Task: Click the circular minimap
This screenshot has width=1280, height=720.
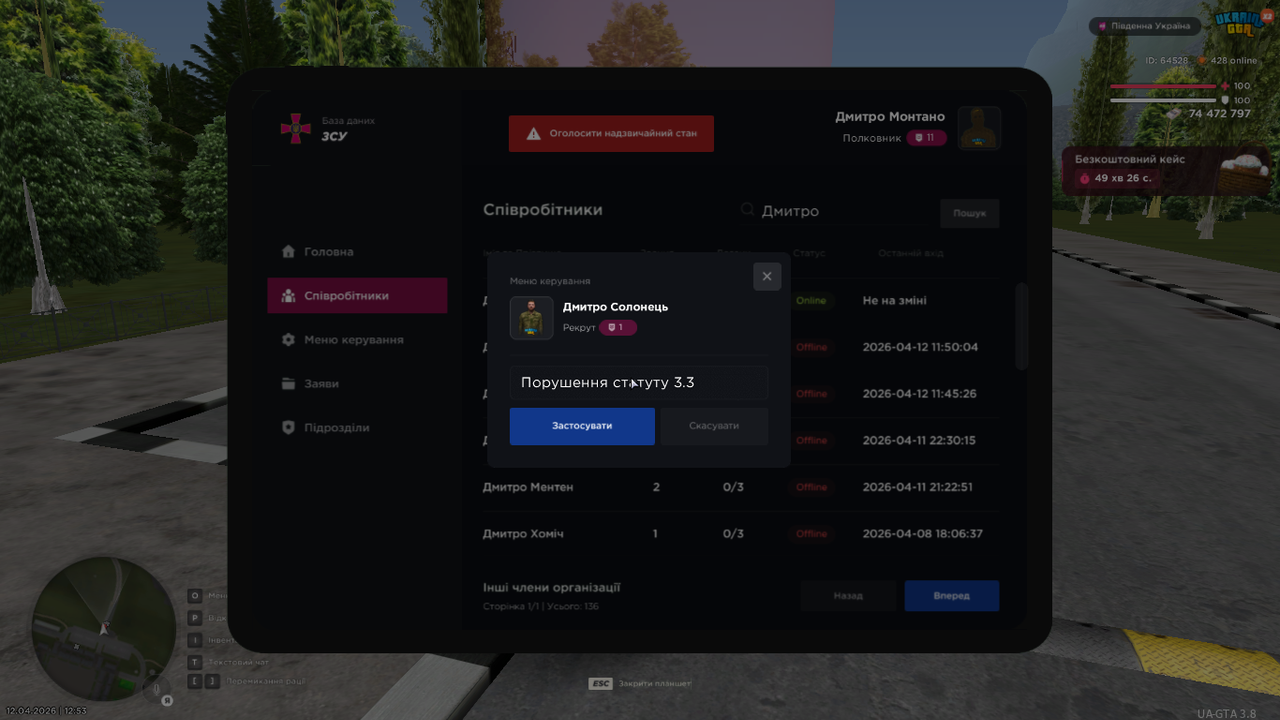Action: (x=103, y=629)
